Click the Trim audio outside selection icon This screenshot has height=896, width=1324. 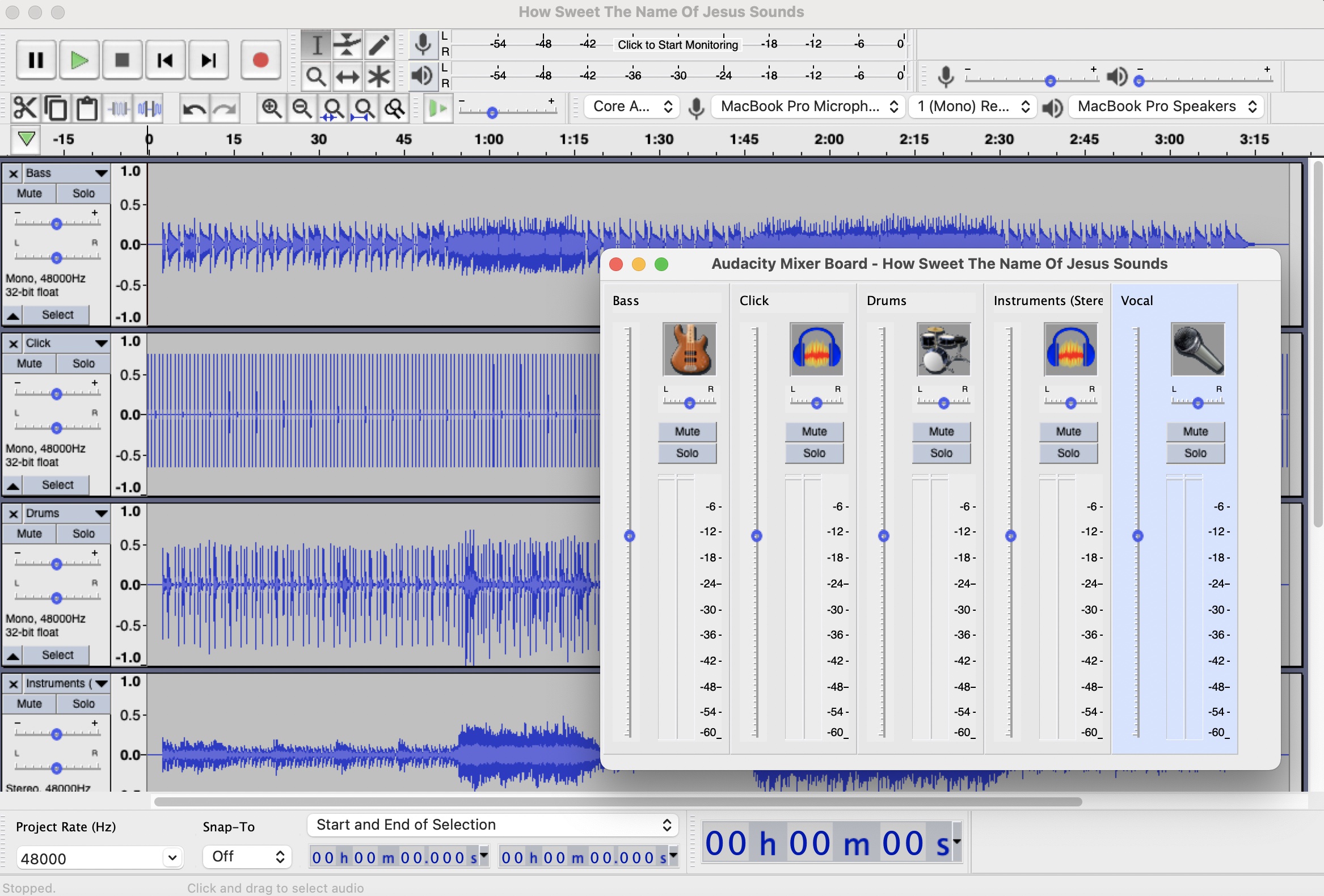[119, 108]
